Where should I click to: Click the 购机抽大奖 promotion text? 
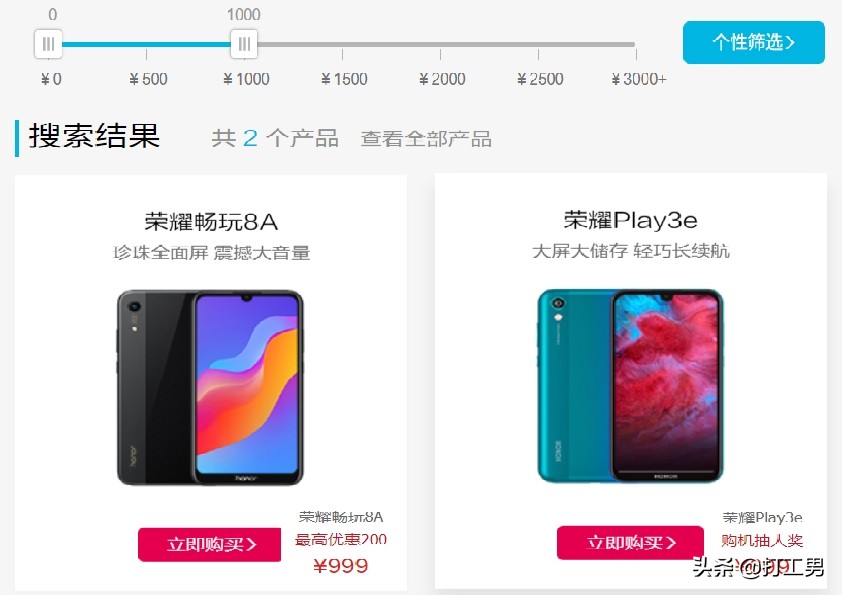tap(762, 540)
